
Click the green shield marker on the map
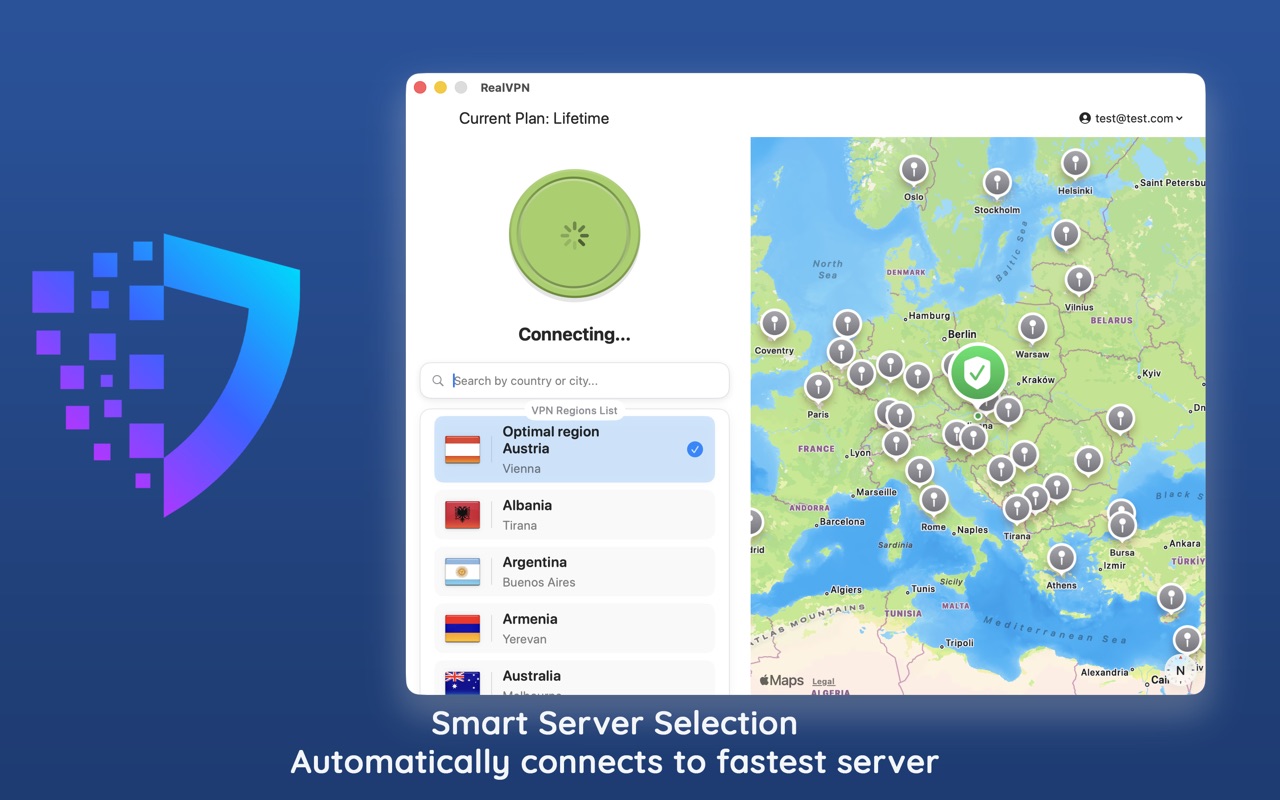point(977,373)
